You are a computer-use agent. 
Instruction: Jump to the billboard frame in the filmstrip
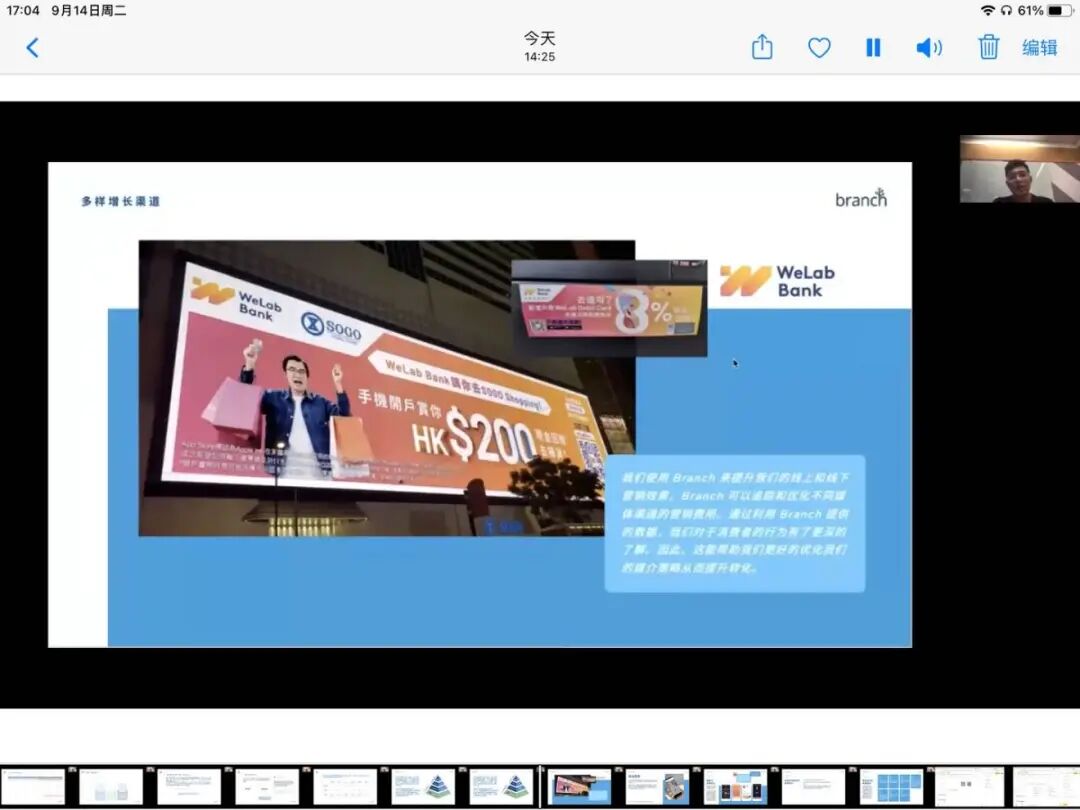pos(579,787)
